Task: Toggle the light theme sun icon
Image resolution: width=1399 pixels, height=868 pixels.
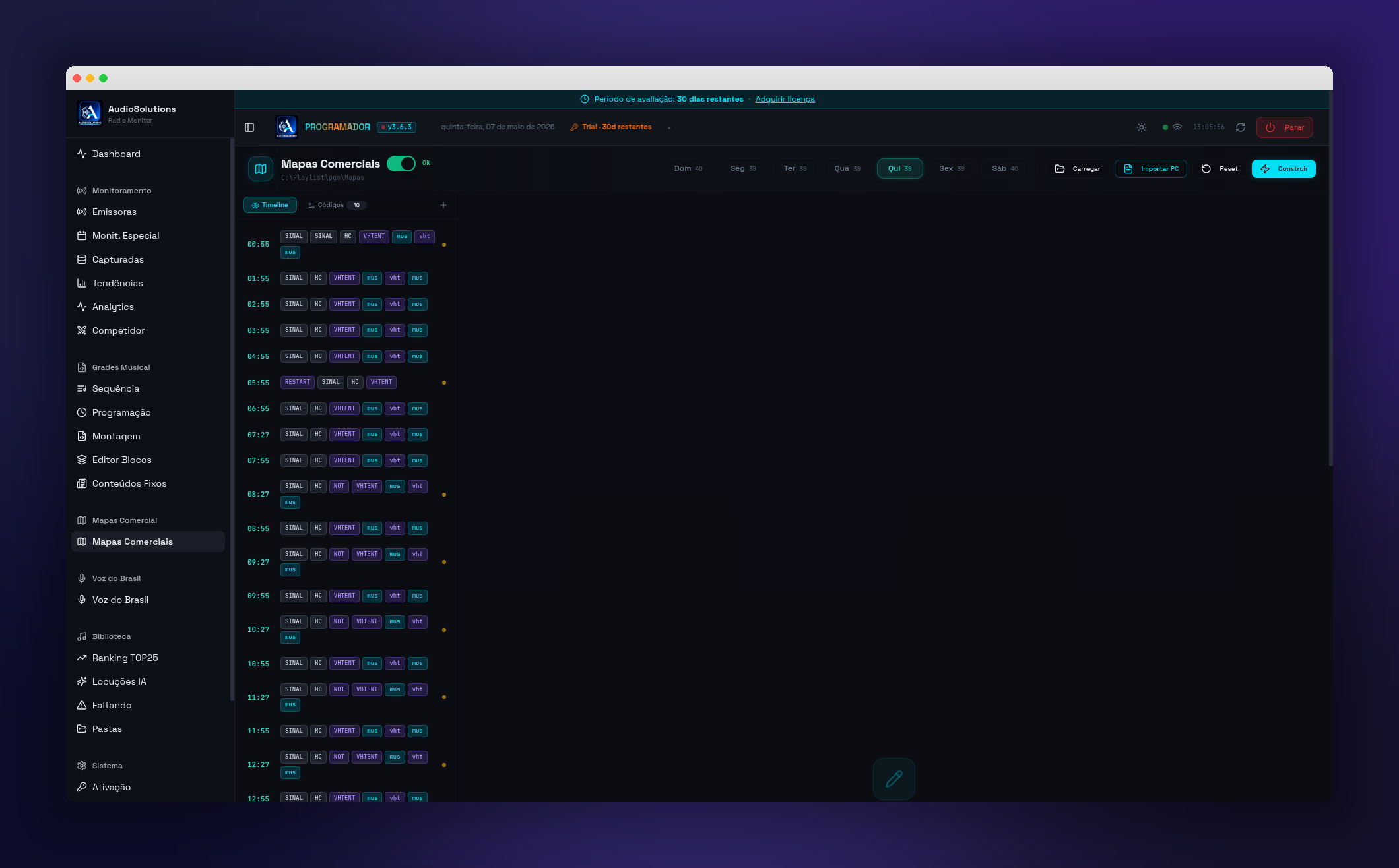Action: coord(1142,127)
